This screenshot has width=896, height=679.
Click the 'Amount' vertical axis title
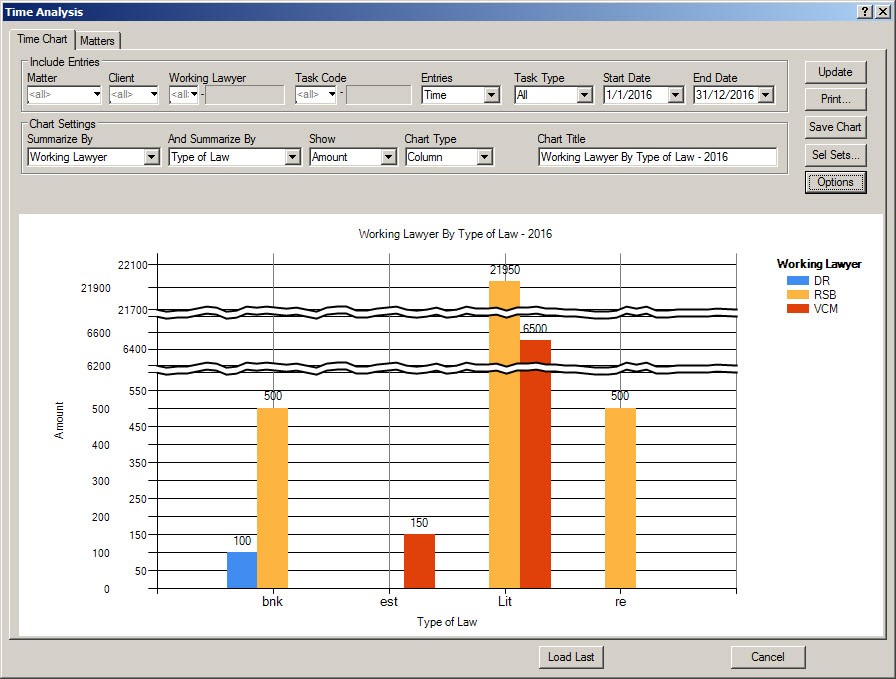tap(59, 420)
